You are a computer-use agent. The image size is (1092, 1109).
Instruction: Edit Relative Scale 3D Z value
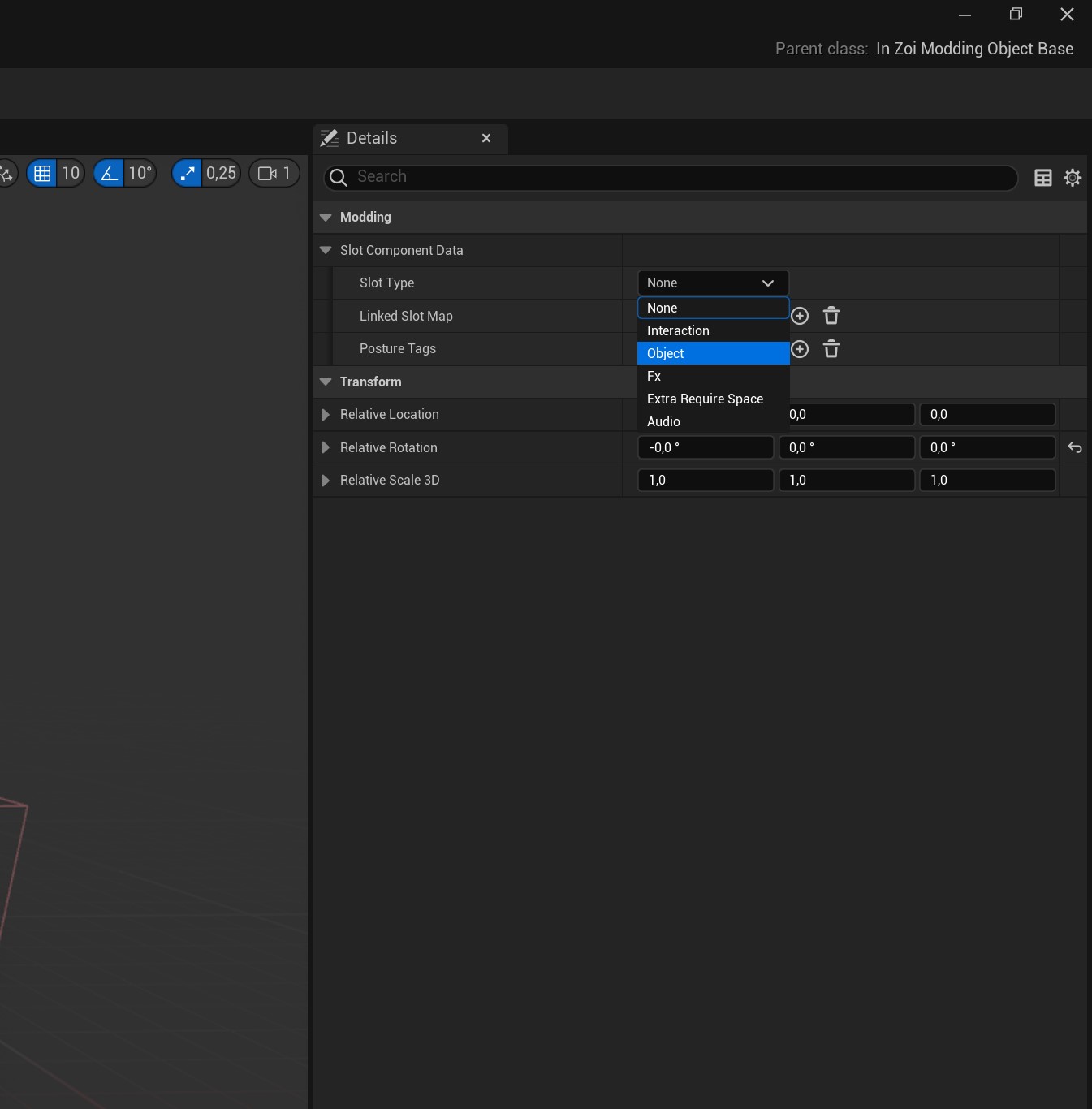[x=987, y=480]
